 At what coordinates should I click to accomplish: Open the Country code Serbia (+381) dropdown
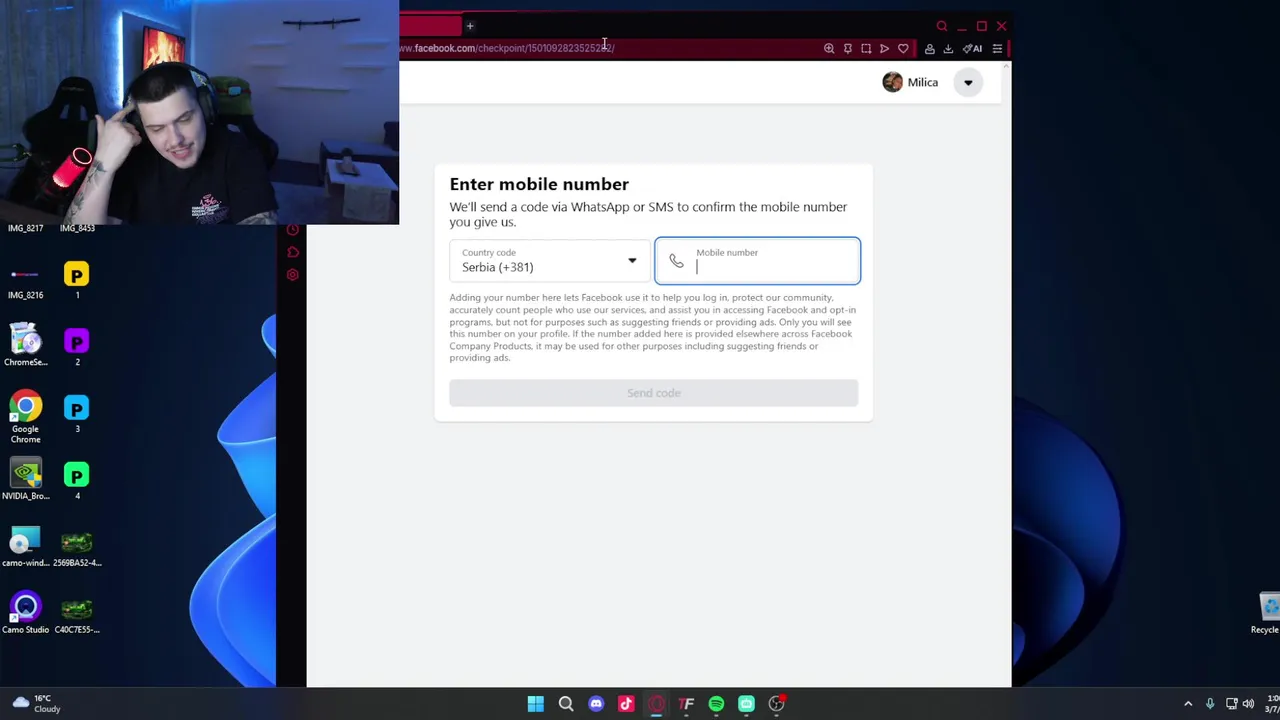[548, 261]
